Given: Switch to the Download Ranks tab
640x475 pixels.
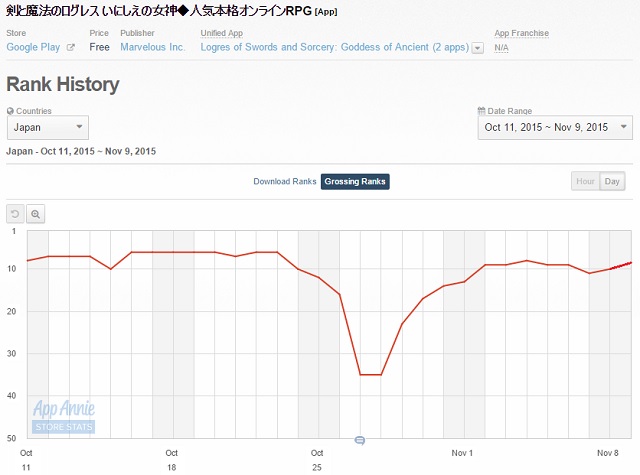Looking at the screenshot, I should pyautogui.click(x=284, y=182).
